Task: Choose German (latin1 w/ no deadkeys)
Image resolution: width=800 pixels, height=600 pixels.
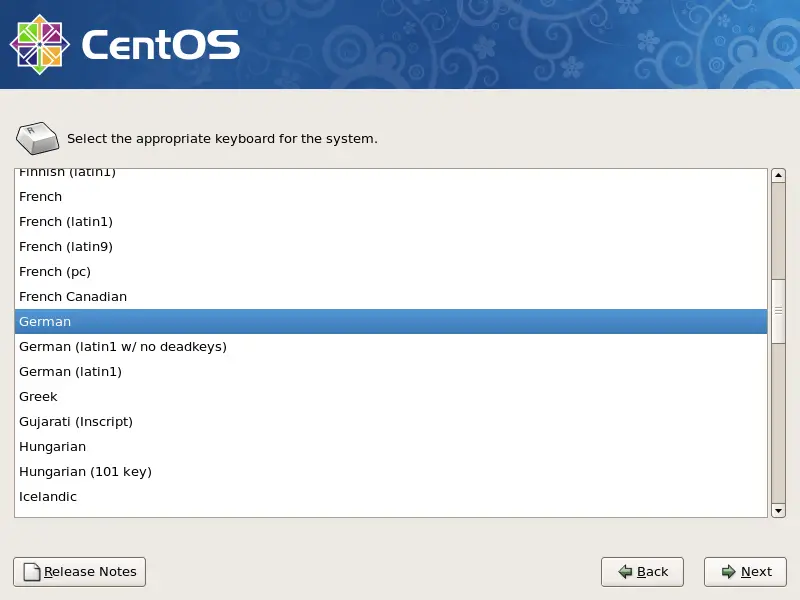Action: coord(391,346)
